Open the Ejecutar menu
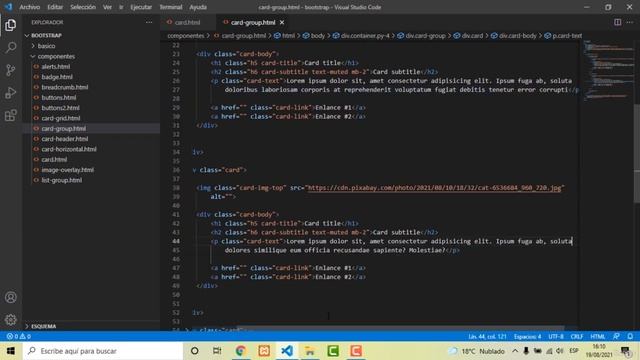Image resolution: width=640 pixels, height=360 pixels. 141,7
